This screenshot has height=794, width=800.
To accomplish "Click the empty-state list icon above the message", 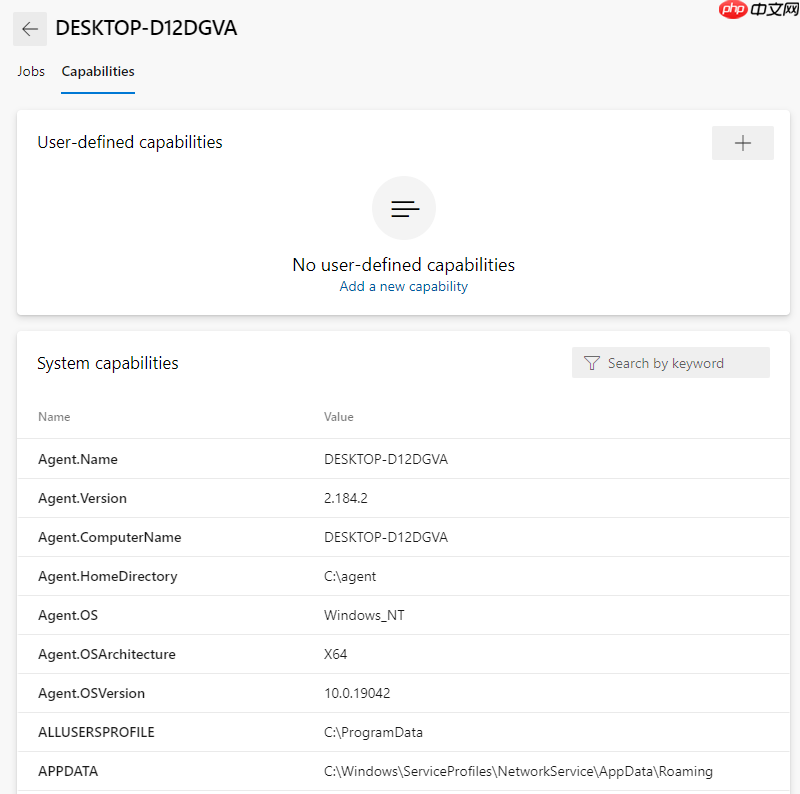I will [403, 208].
